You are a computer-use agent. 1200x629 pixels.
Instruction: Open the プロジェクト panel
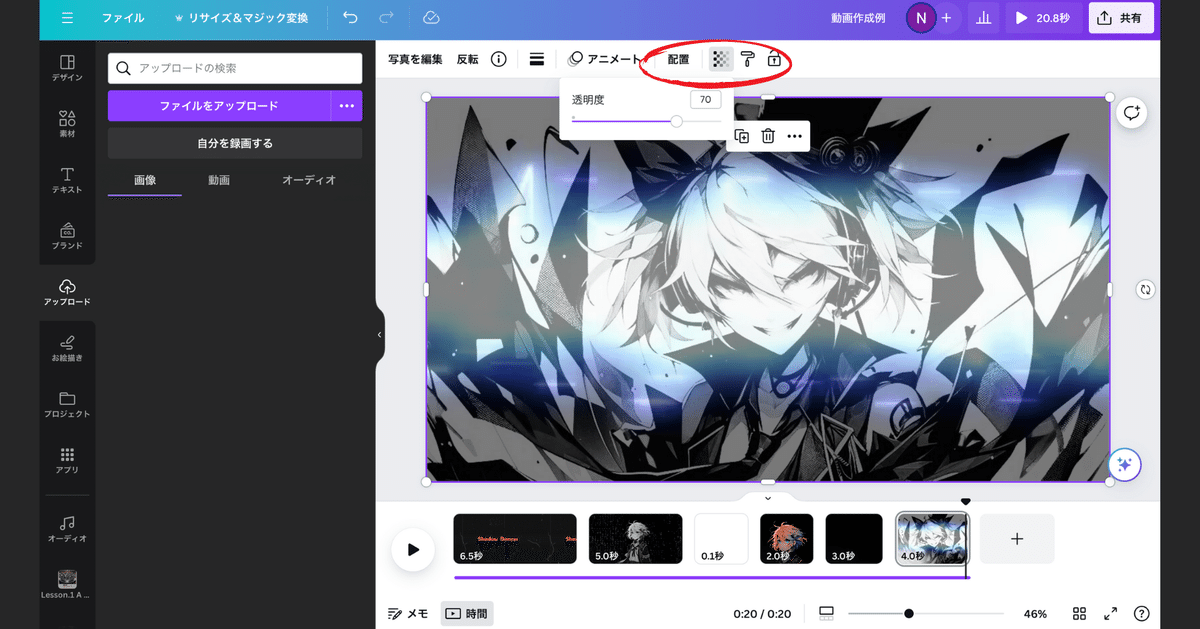pyautogui.click(x=68, y=404)
